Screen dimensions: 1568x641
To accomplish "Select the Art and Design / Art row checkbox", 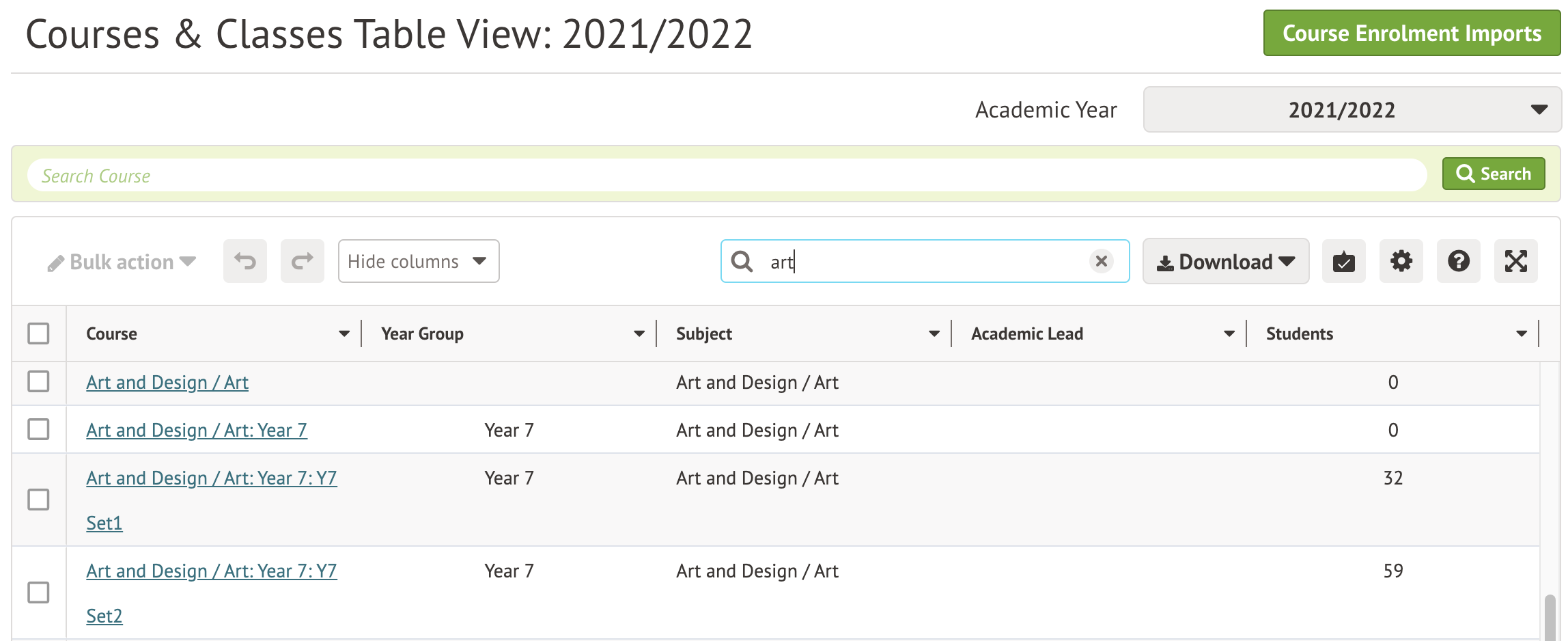I will 38,381.
